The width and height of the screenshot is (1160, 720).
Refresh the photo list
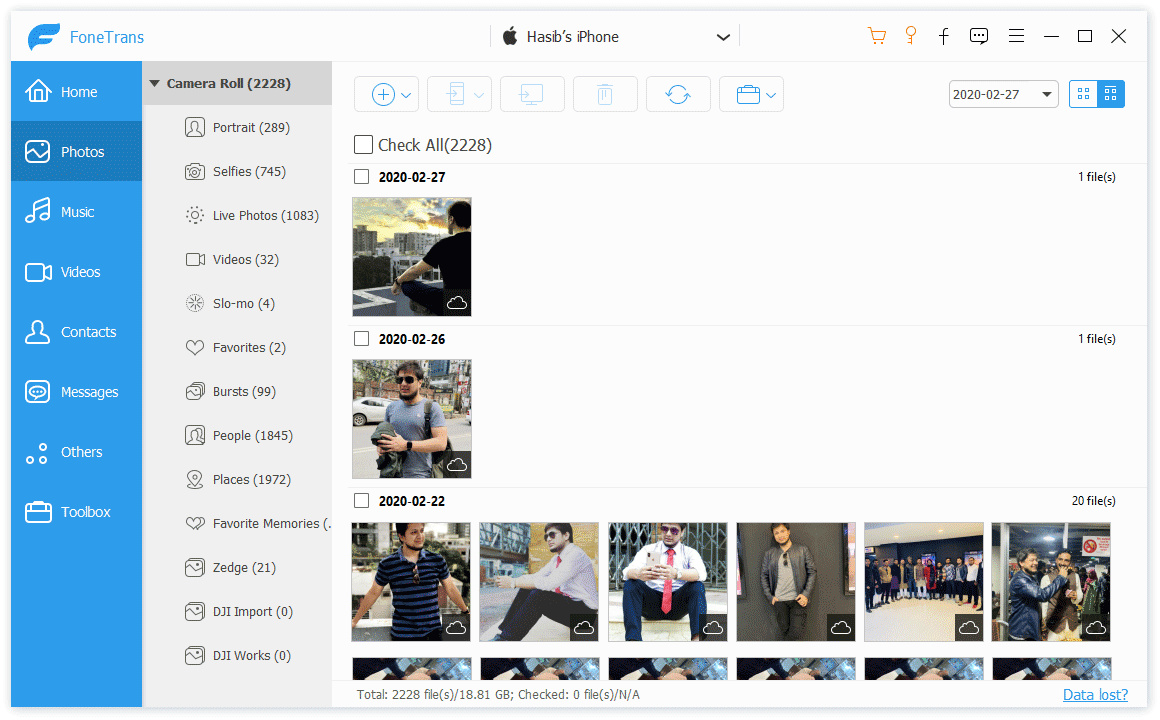pyautogui.click(x=678, y=93)
